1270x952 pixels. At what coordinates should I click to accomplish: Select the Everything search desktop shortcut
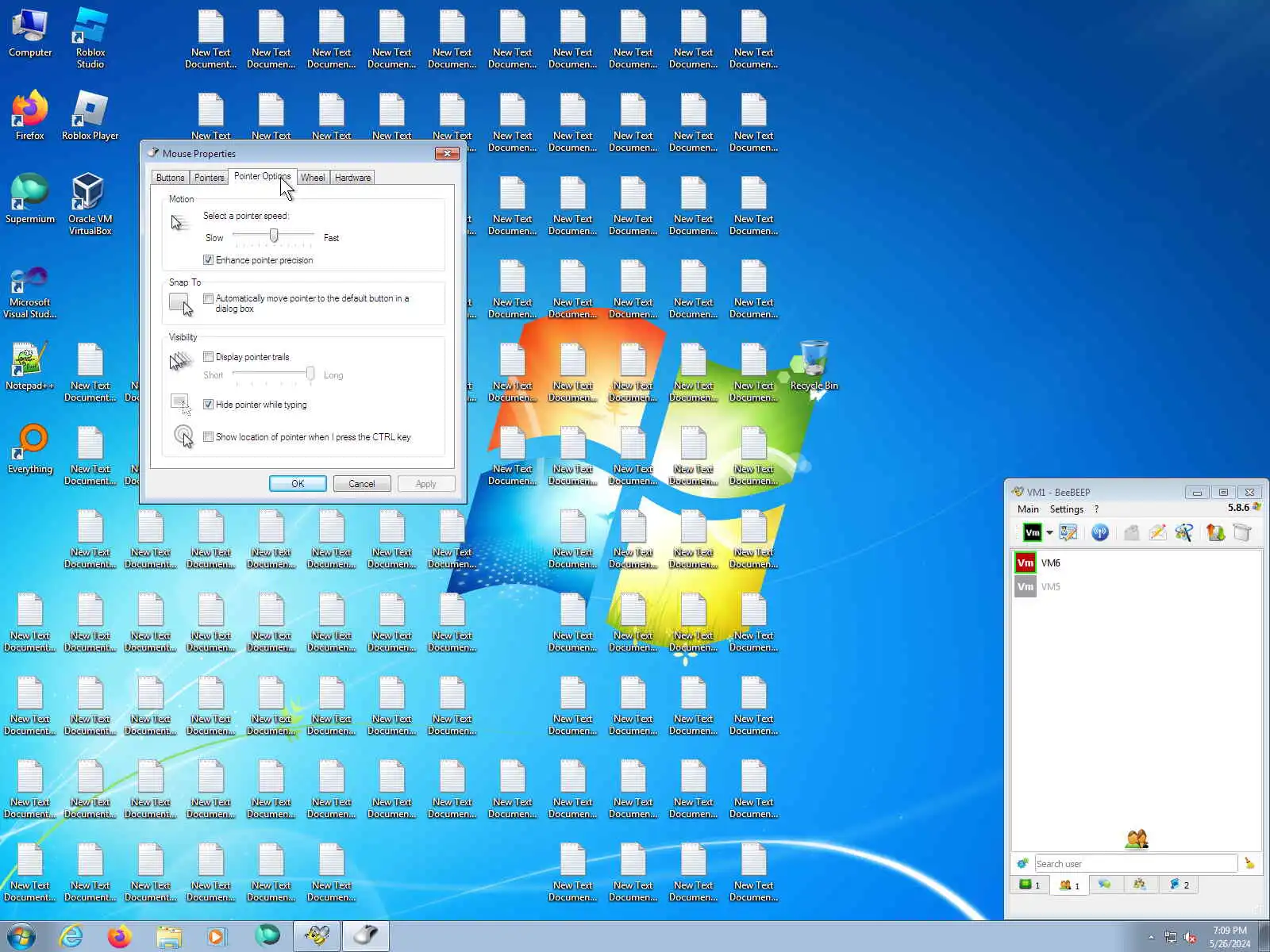pos(30,450)
